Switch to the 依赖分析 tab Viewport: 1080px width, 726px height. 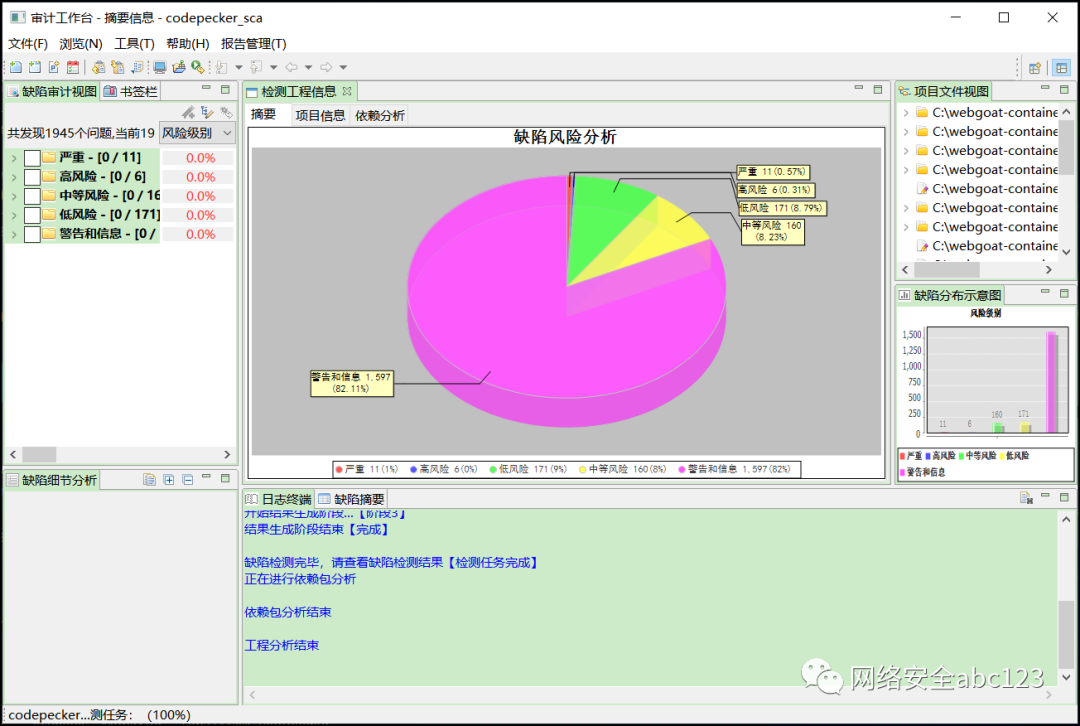pos(379,114)
